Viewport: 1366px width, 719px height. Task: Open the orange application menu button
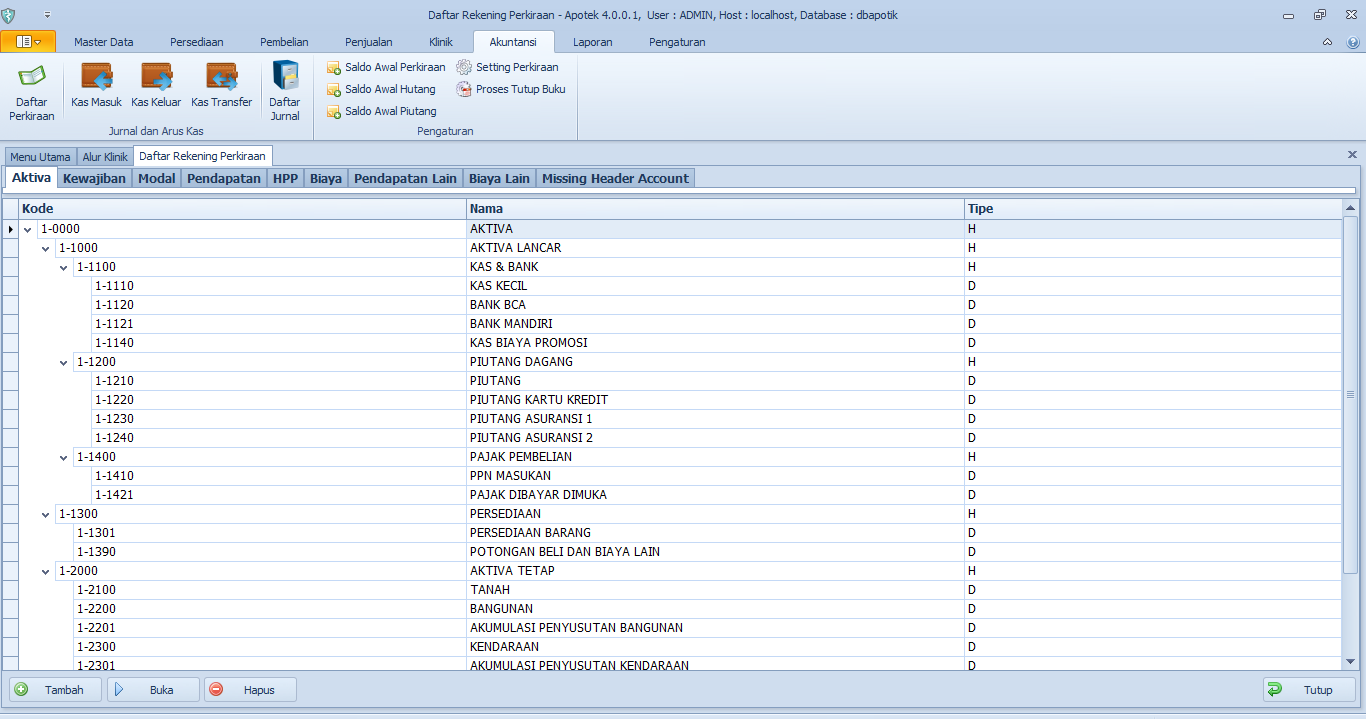click(28, 42)
